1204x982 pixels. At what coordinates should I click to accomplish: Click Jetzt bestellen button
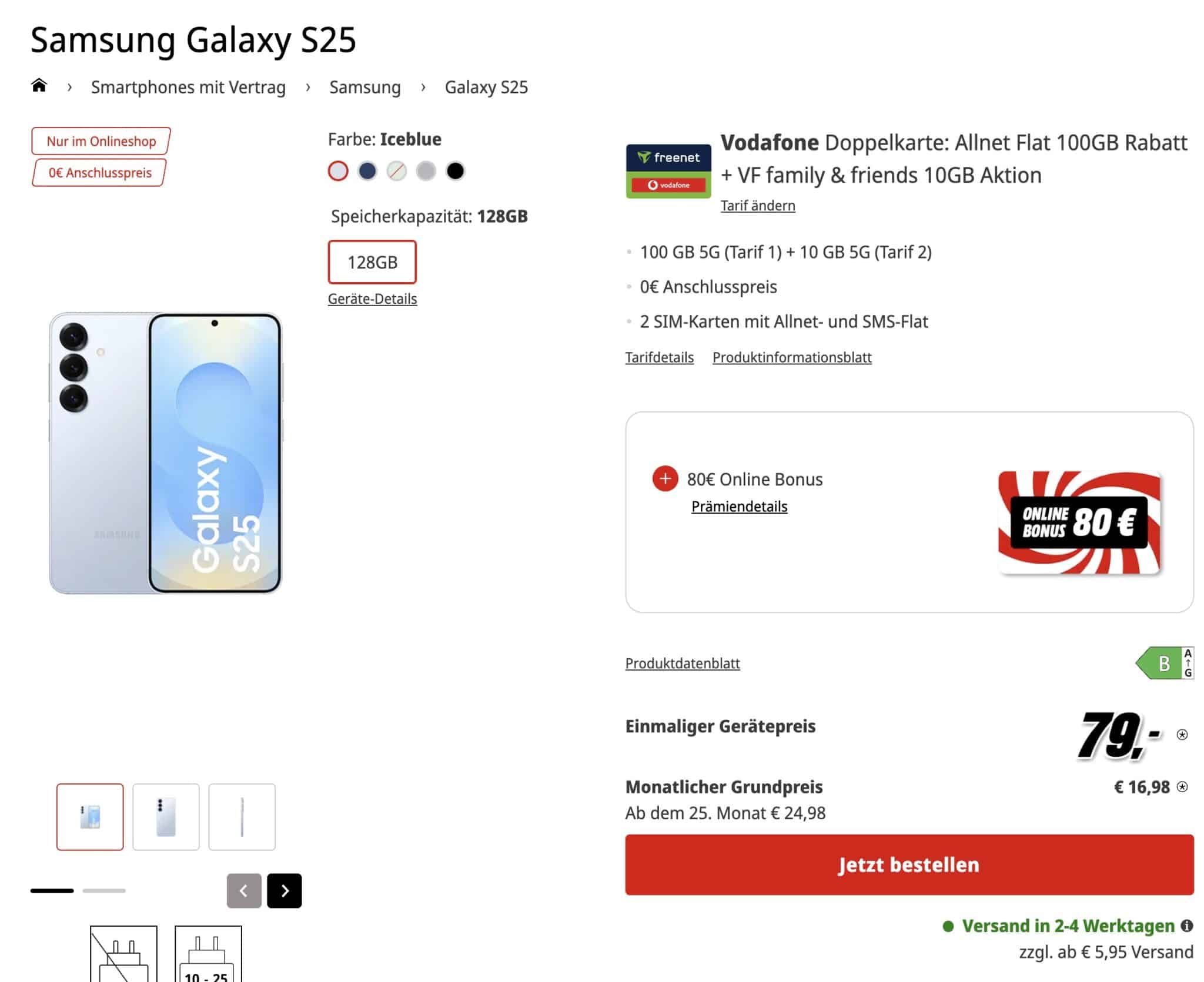coord(909,864)
